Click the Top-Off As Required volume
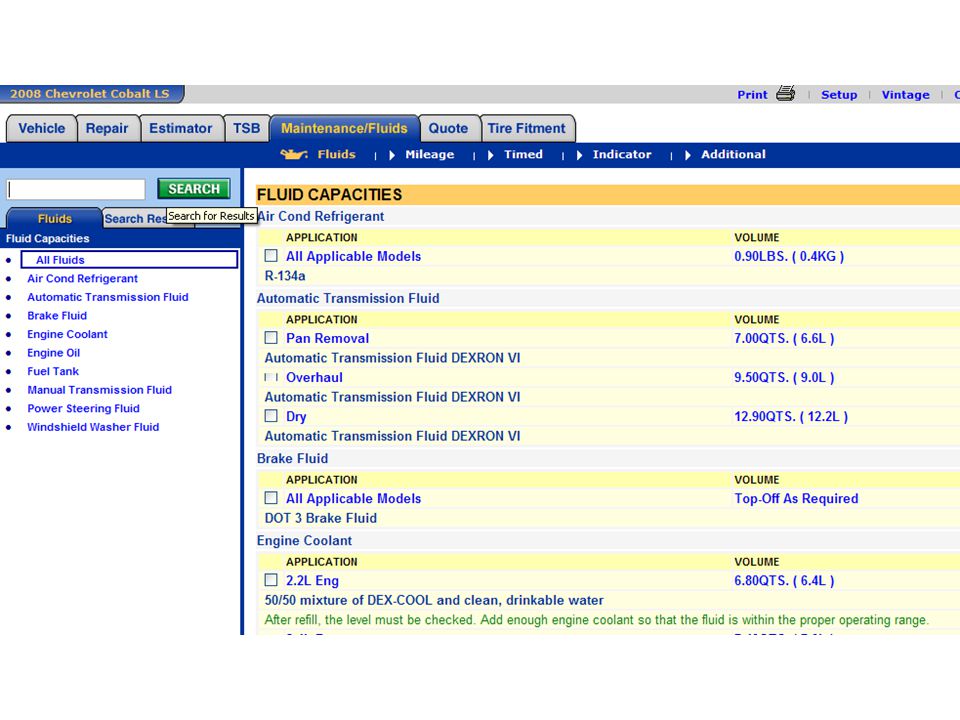Viewport: 960px width, 720px height. click(x=796, y=498)
